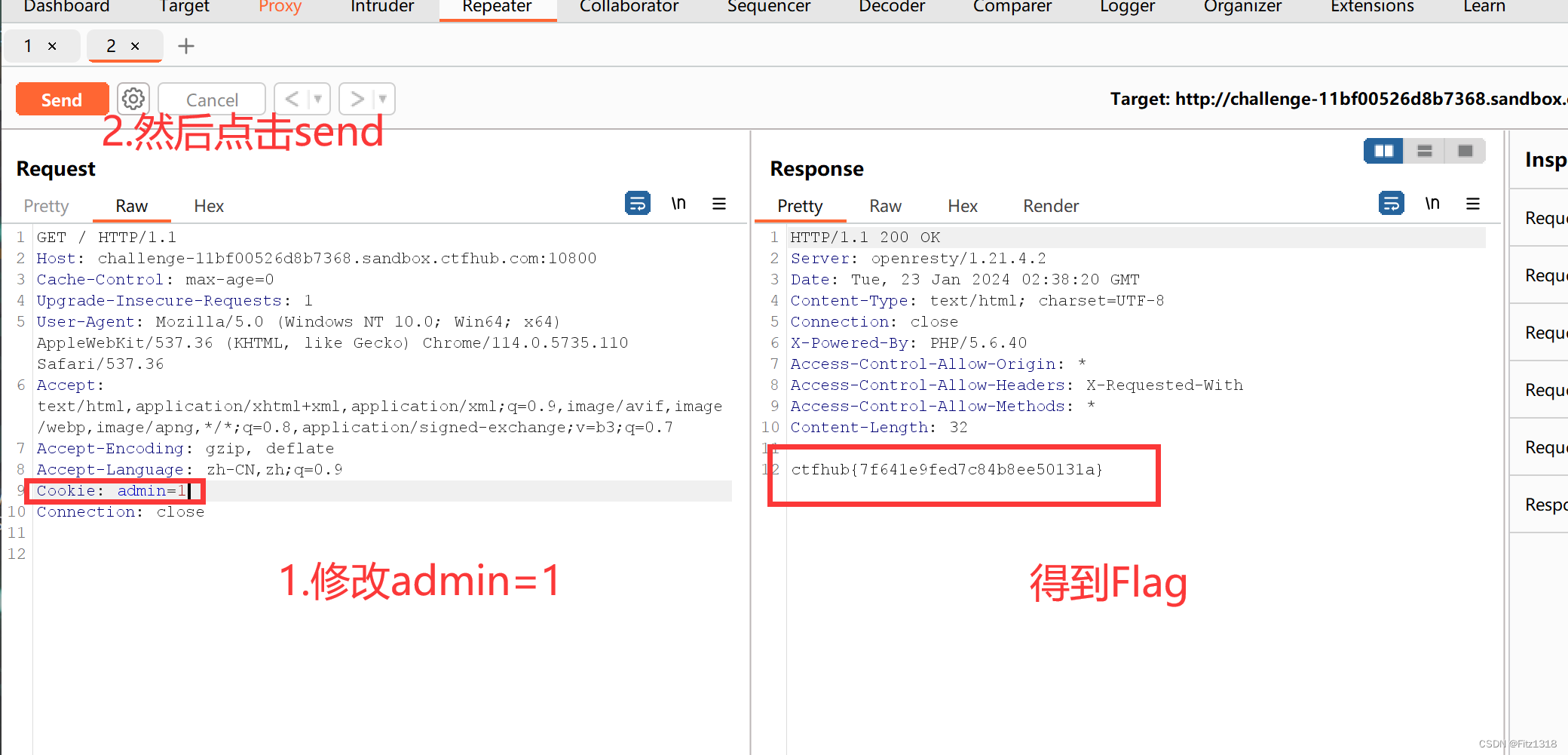Image resolution: width=1568 pixels, height=755 pixels.
Task: Click 'Cache-Control: max-age=0' request header
Action: [x=155, y=280]
